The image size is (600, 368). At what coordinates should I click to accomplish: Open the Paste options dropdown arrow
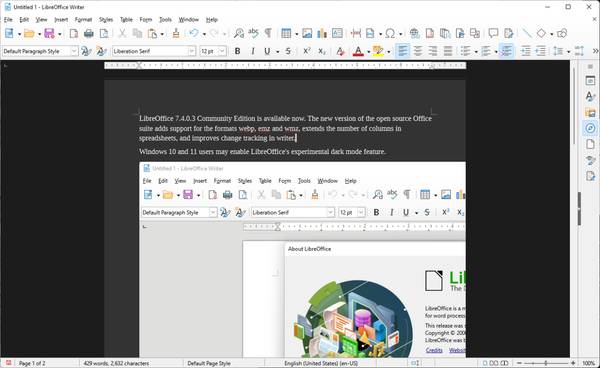[162, 34]
